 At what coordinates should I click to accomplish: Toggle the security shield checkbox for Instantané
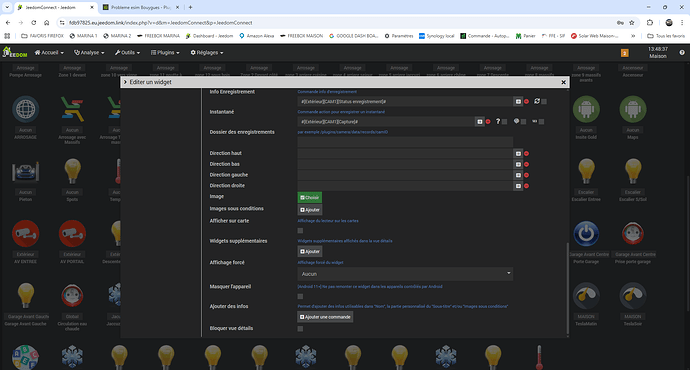pyautogui.click(x=523, y=122)
